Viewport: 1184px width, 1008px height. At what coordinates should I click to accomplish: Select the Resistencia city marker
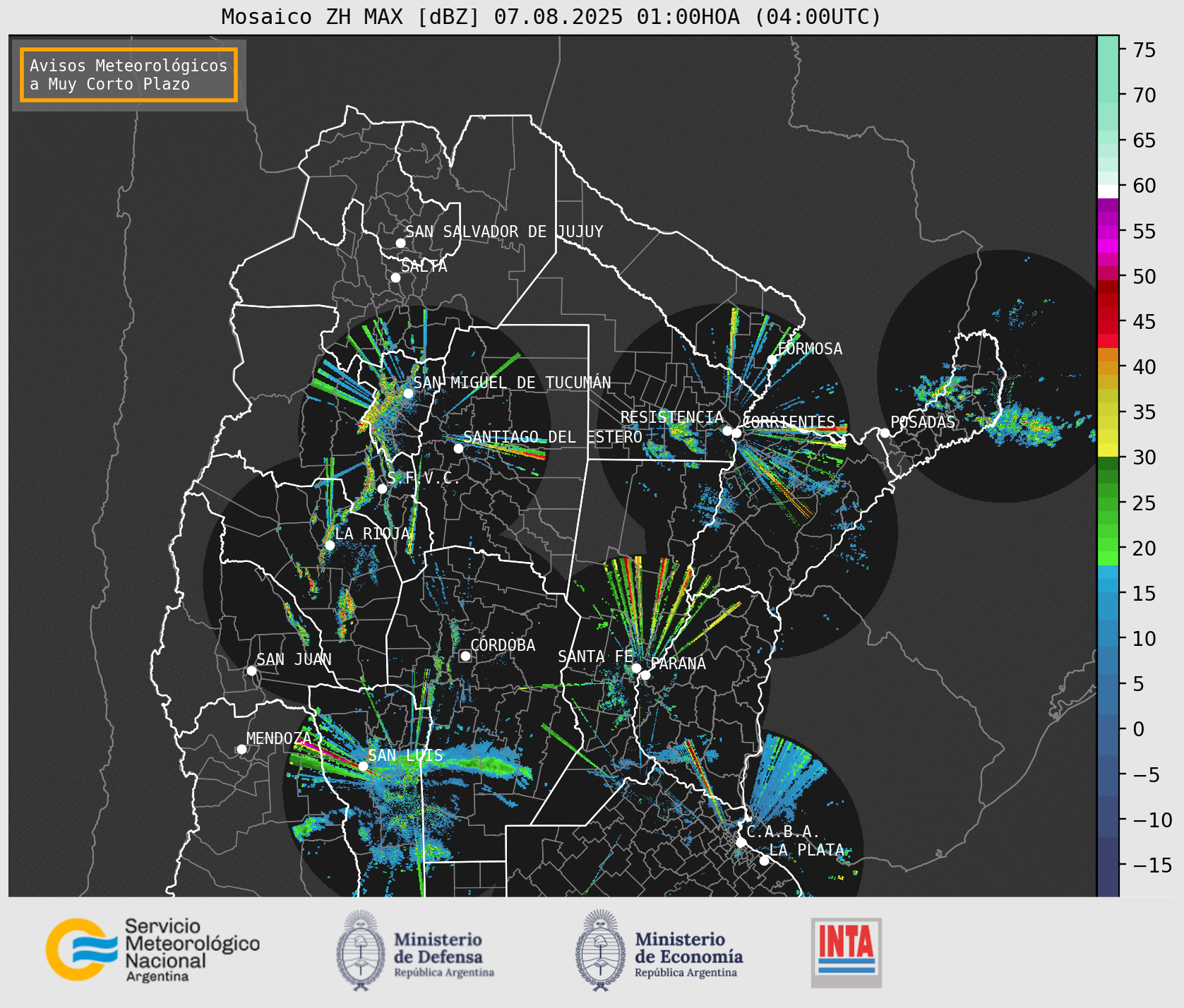727,431
